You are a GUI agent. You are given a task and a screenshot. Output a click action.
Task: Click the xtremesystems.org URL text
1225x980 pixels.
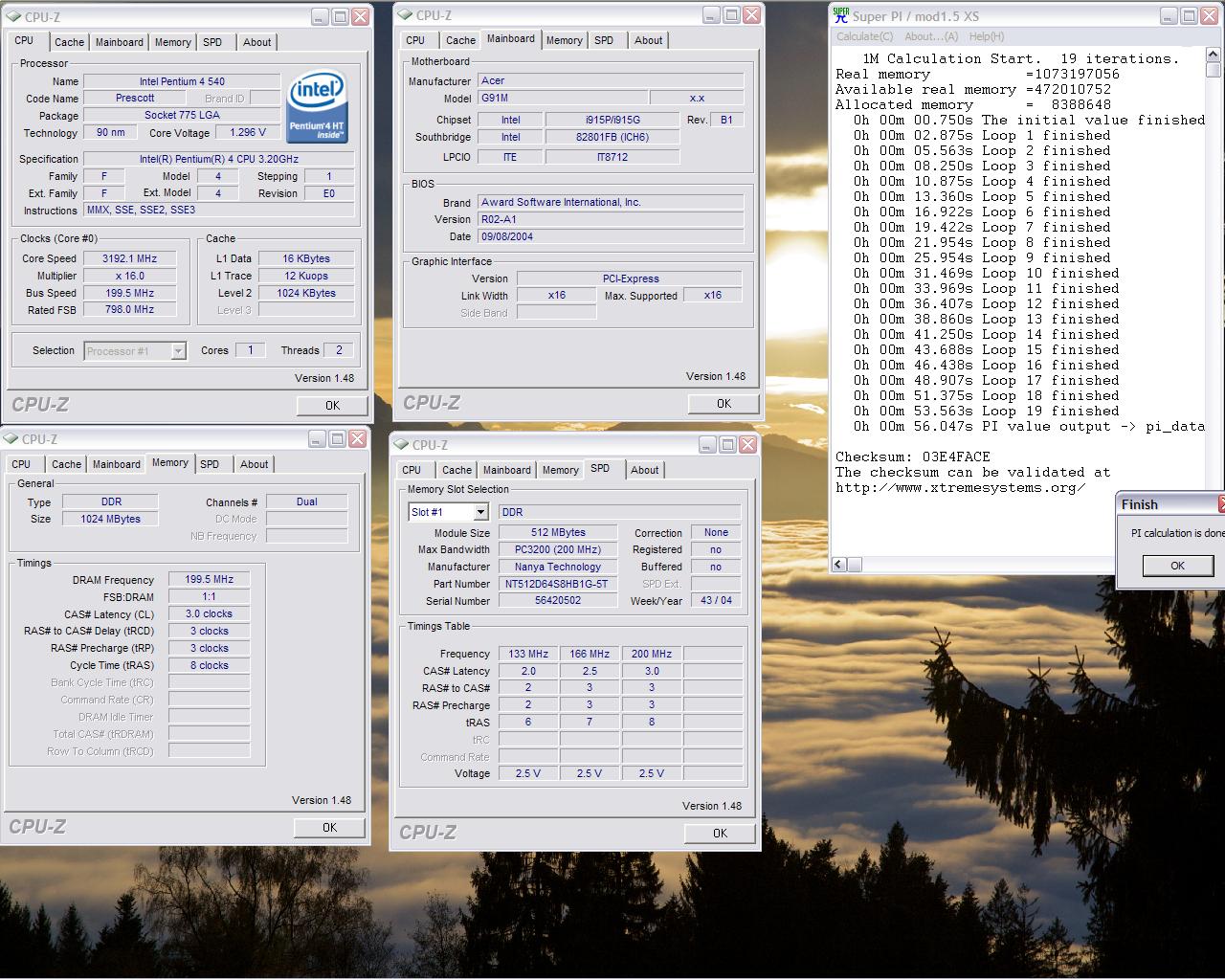point(960,487)
